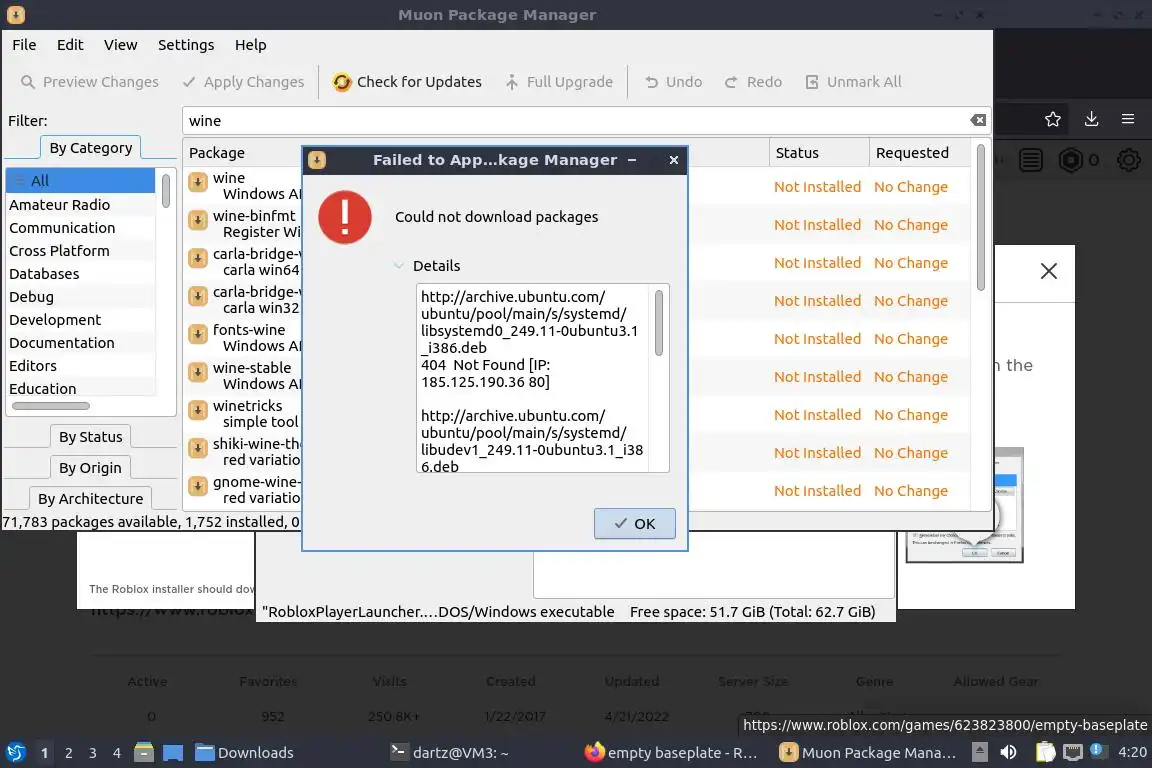Click the eject removable media tray icon
Image resolution: width=1152 pixels, height=768 pixels.
979,752
